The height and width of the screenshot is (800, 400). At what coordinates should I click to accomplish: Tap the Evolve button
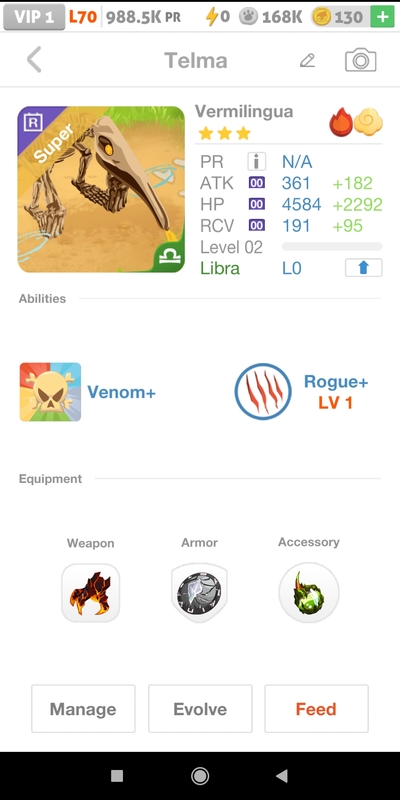[x=200, y=709]
